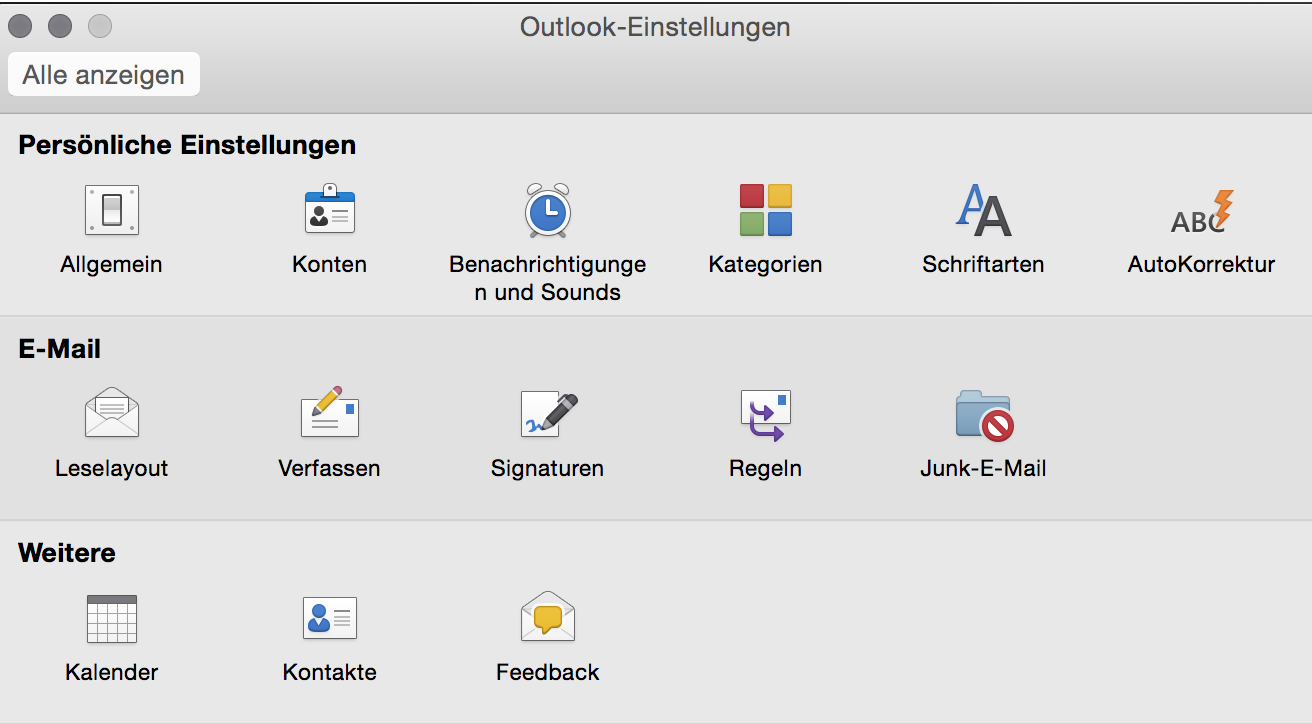Click the AutoKorrektur text label
Screen dimensions: 1312x724
coord(1201,264)
